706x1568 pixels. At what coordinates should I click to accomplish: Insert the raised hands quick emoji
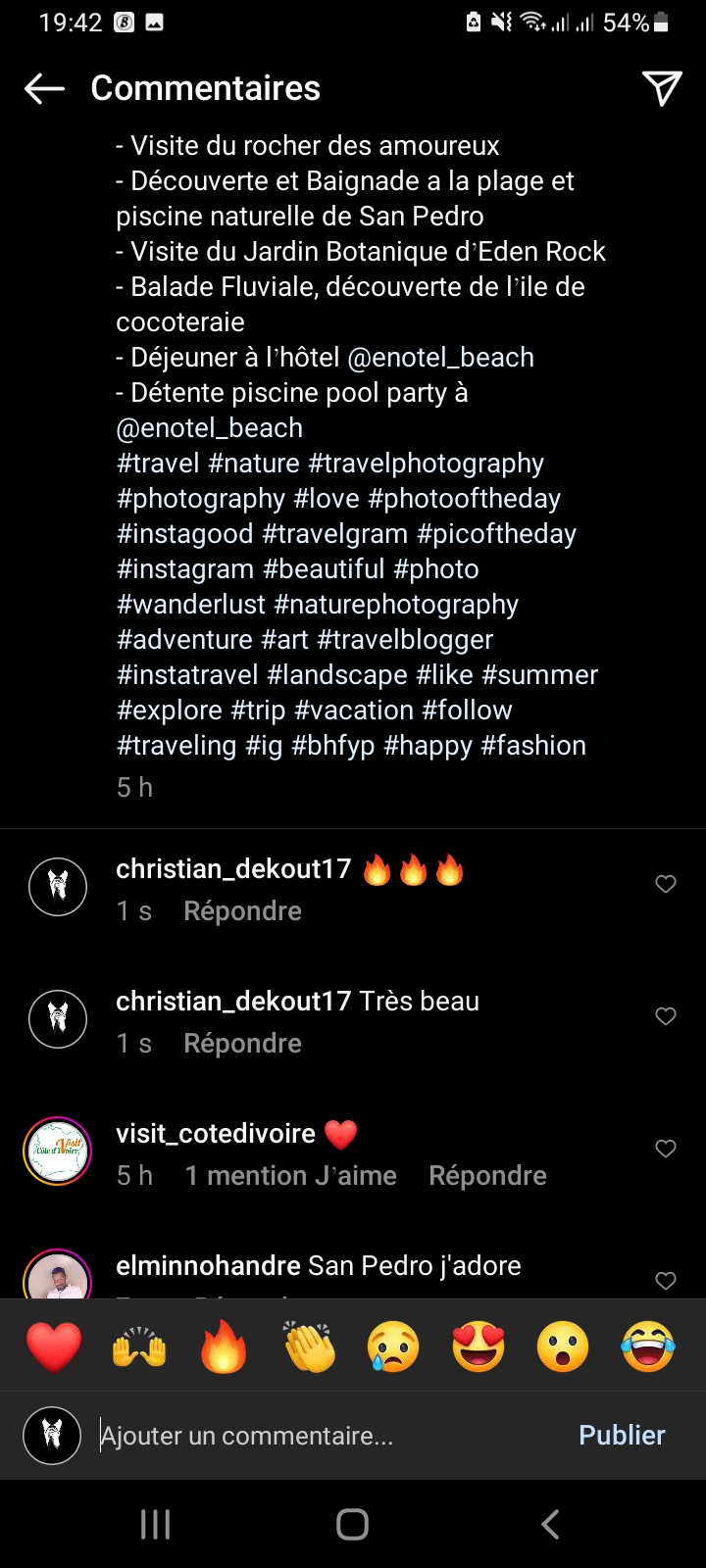click(x=139, y=1347)
